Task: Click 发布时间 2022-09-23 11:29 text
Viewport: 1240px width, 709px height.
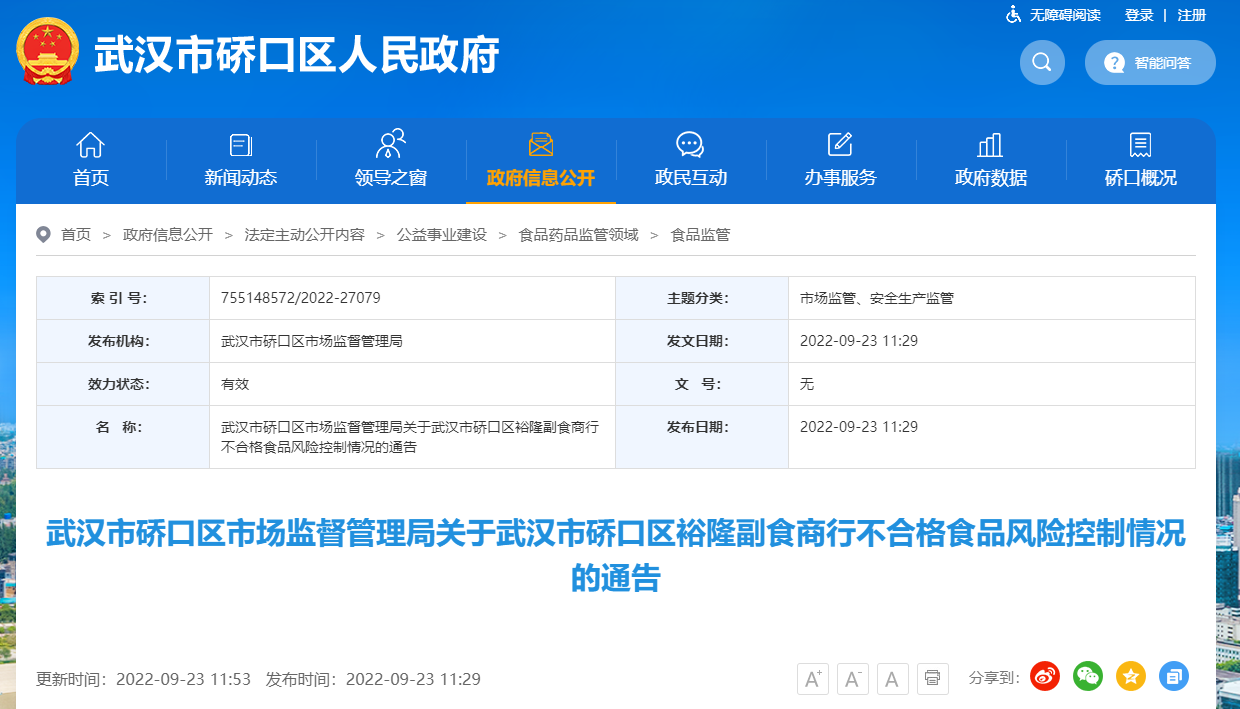Action: point(373,679)
